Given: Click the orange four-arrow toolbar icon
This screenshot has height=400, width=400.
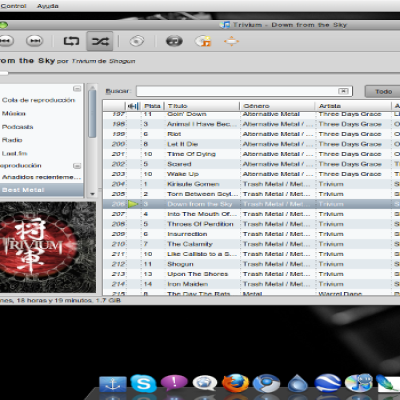Looking at the screenshot, I should click(x=231, y=41).
